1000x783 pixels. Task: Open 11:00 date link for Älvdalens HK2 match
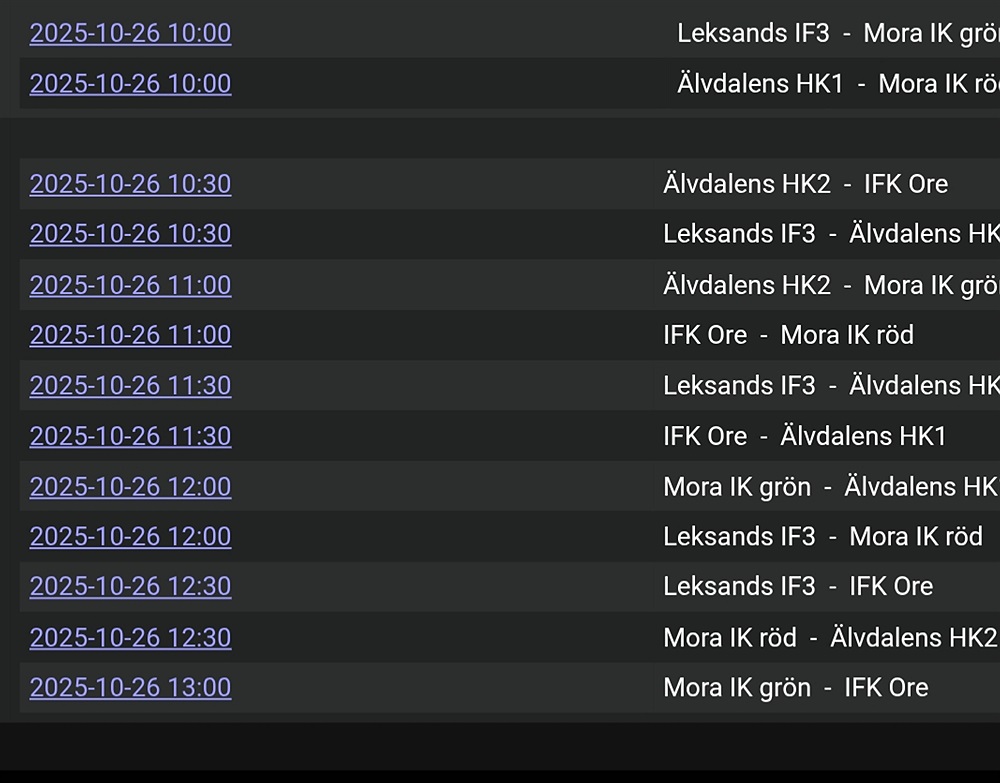pyautogui.click(x=130, y=285)
